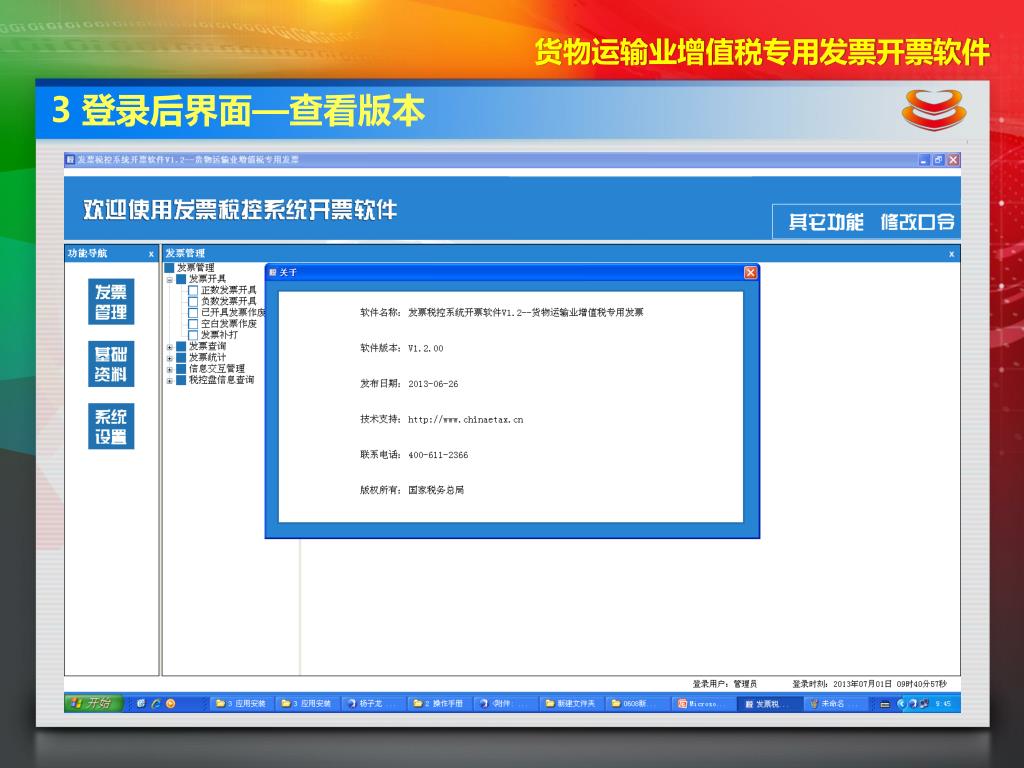
Task: Click the first quick launch icon
Action: (x=140, y=703)
